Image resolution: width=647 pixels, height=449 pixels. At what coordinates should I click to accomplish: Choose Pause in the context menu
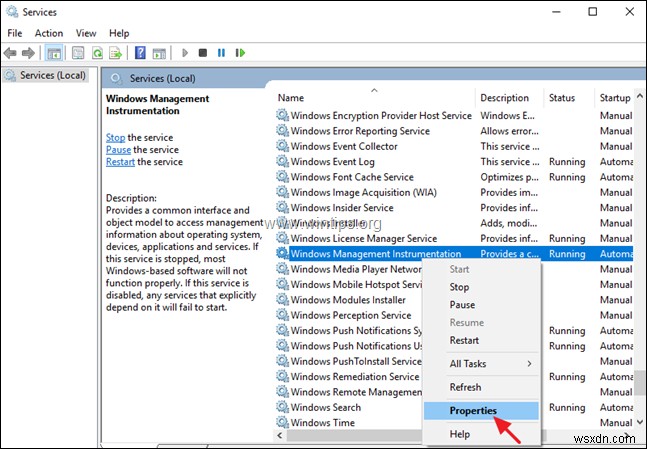481,305
